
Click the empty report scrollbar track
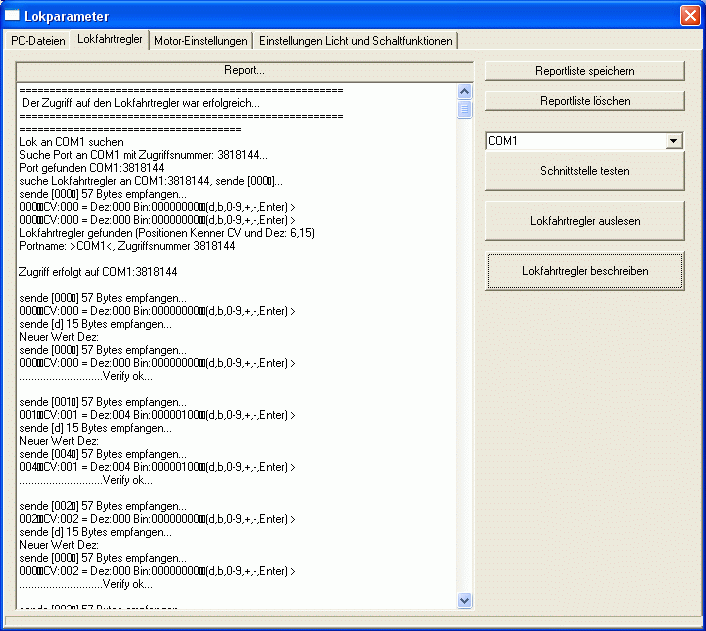tap(465, 350)
